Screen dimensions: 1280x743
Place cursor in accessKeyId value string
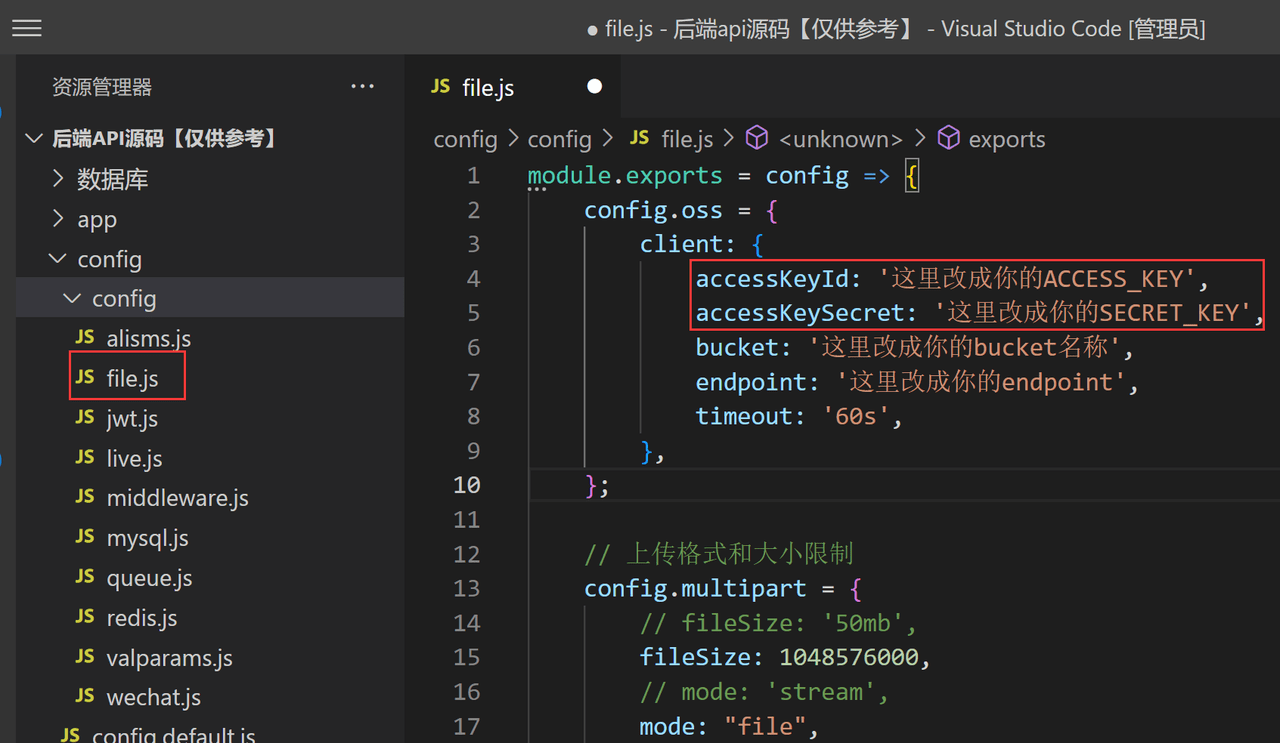pyautogui.click(x=1037, y=278)
